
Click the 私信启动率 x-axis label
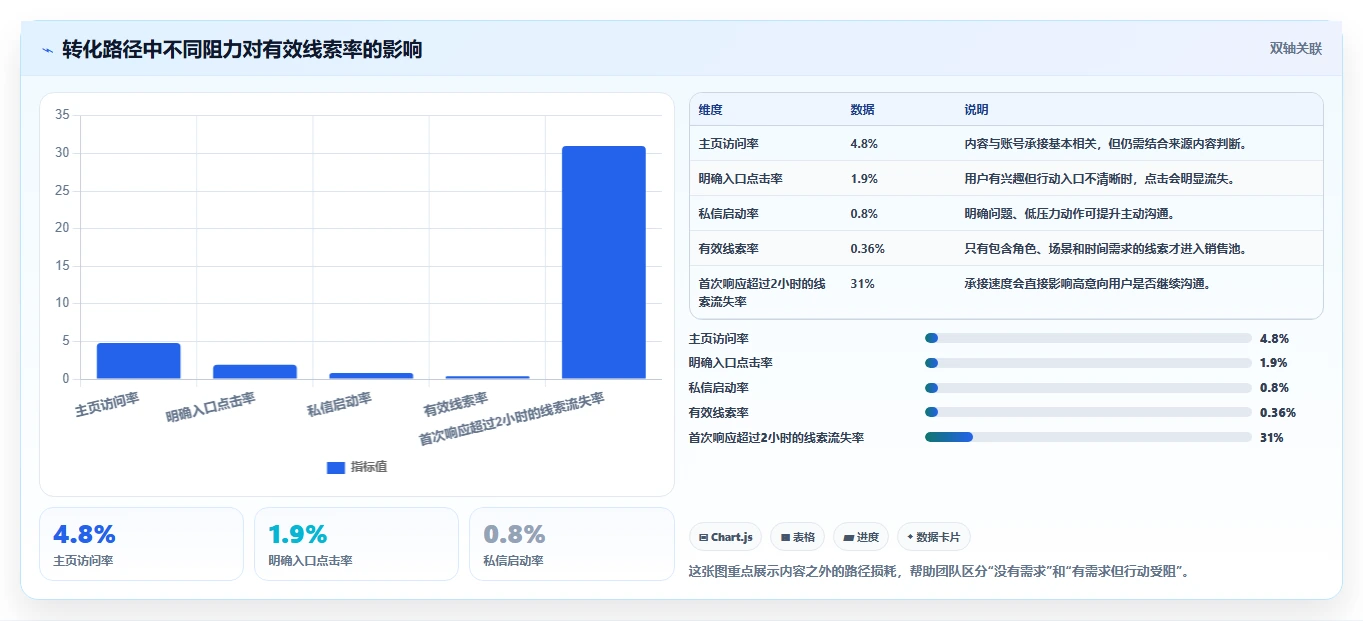pos(339,404)
